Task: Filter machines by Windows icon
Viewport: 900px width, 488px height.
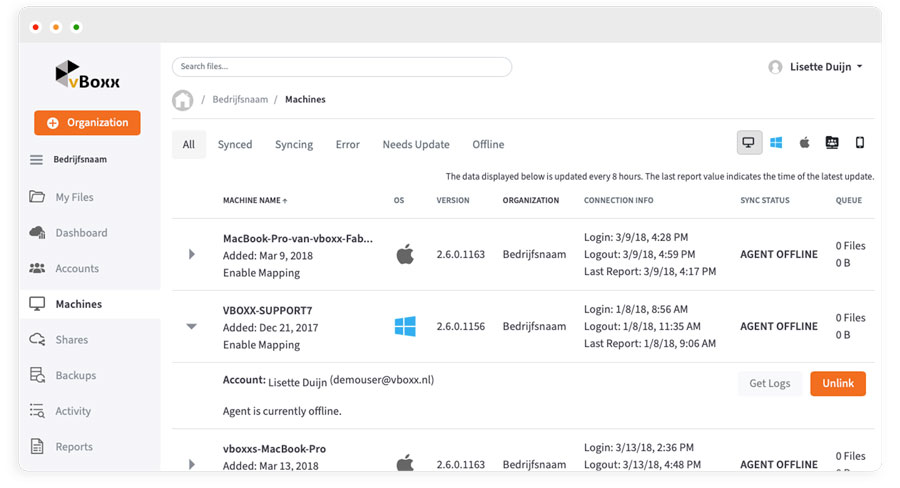Action: [x=776, y=143]
